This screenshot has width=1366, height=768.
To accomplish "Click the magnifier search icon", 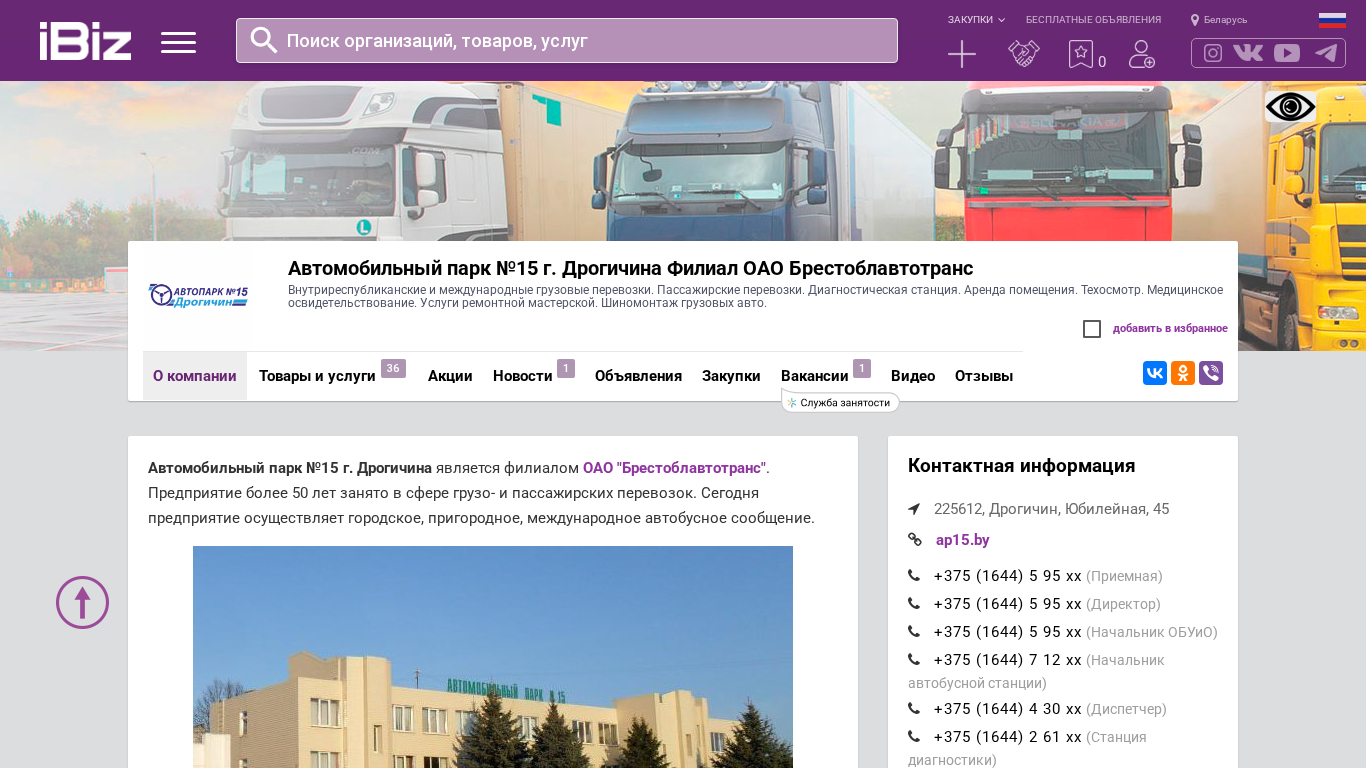I will pyautogui.click(x=264, y=40).
